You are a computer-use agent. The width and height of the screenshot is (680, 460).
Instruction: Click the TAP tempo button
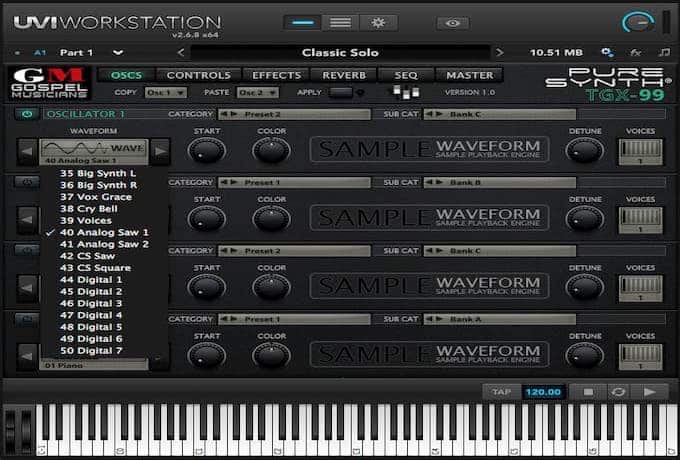click(501, 392)
